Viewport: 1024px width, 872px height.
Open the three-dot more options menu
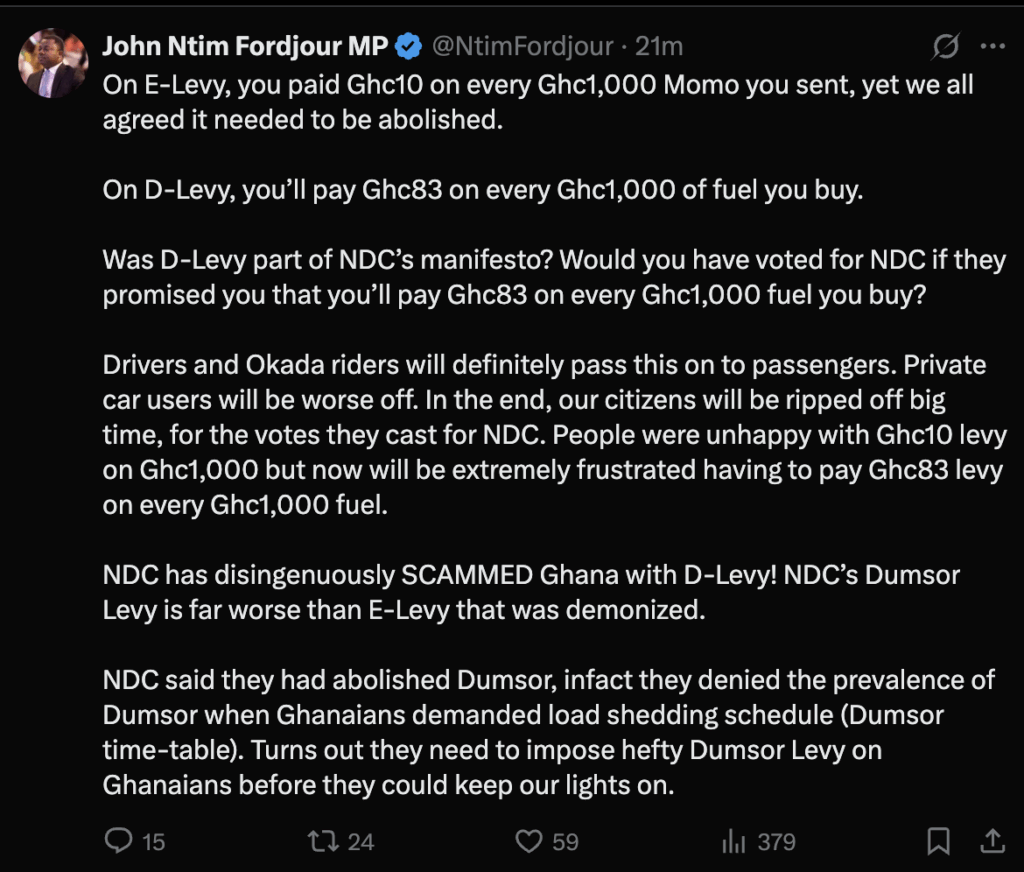[x=992, y=46]
